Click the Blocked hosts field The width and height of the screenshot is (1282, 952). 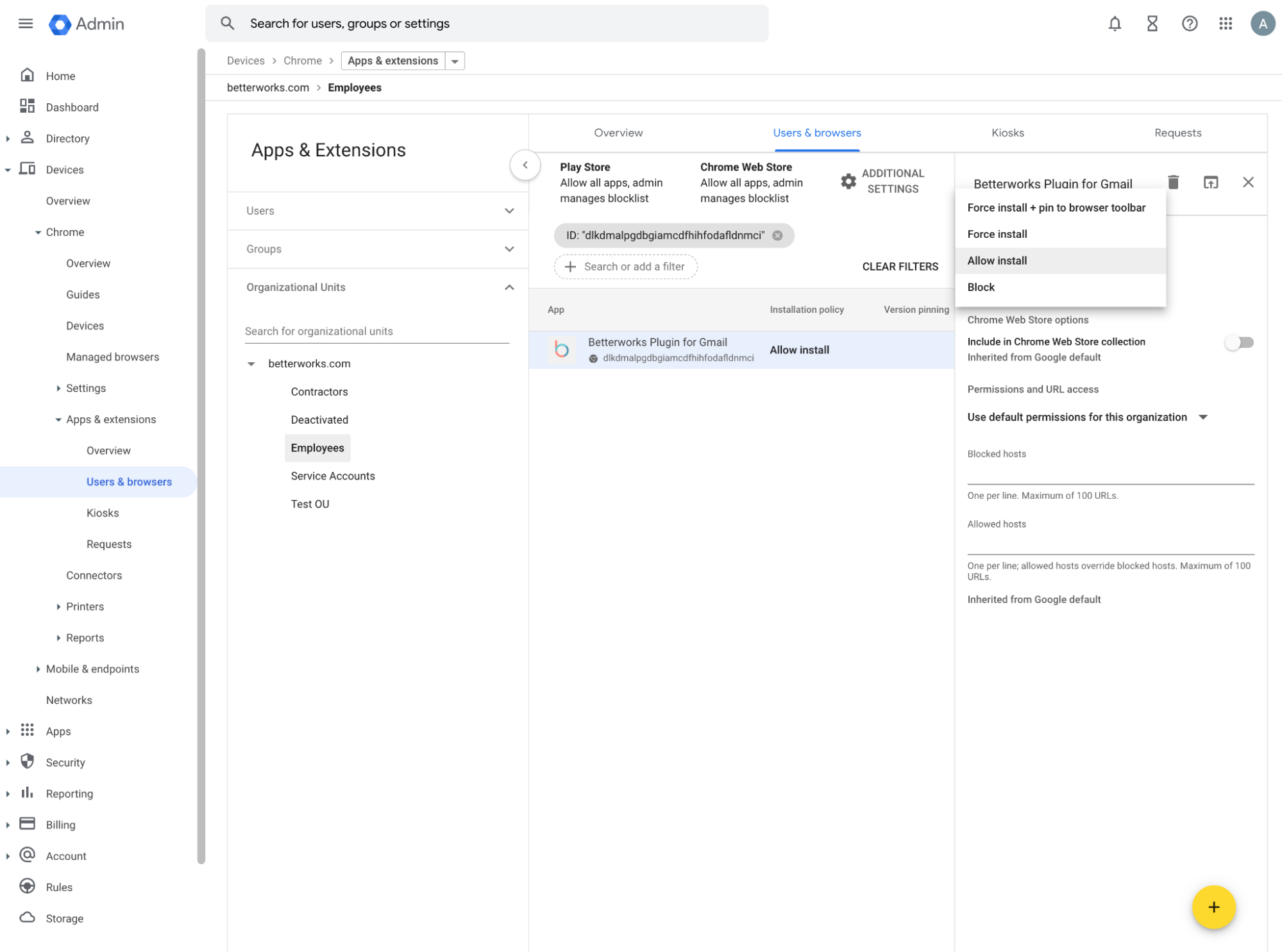click(1109, 473)
